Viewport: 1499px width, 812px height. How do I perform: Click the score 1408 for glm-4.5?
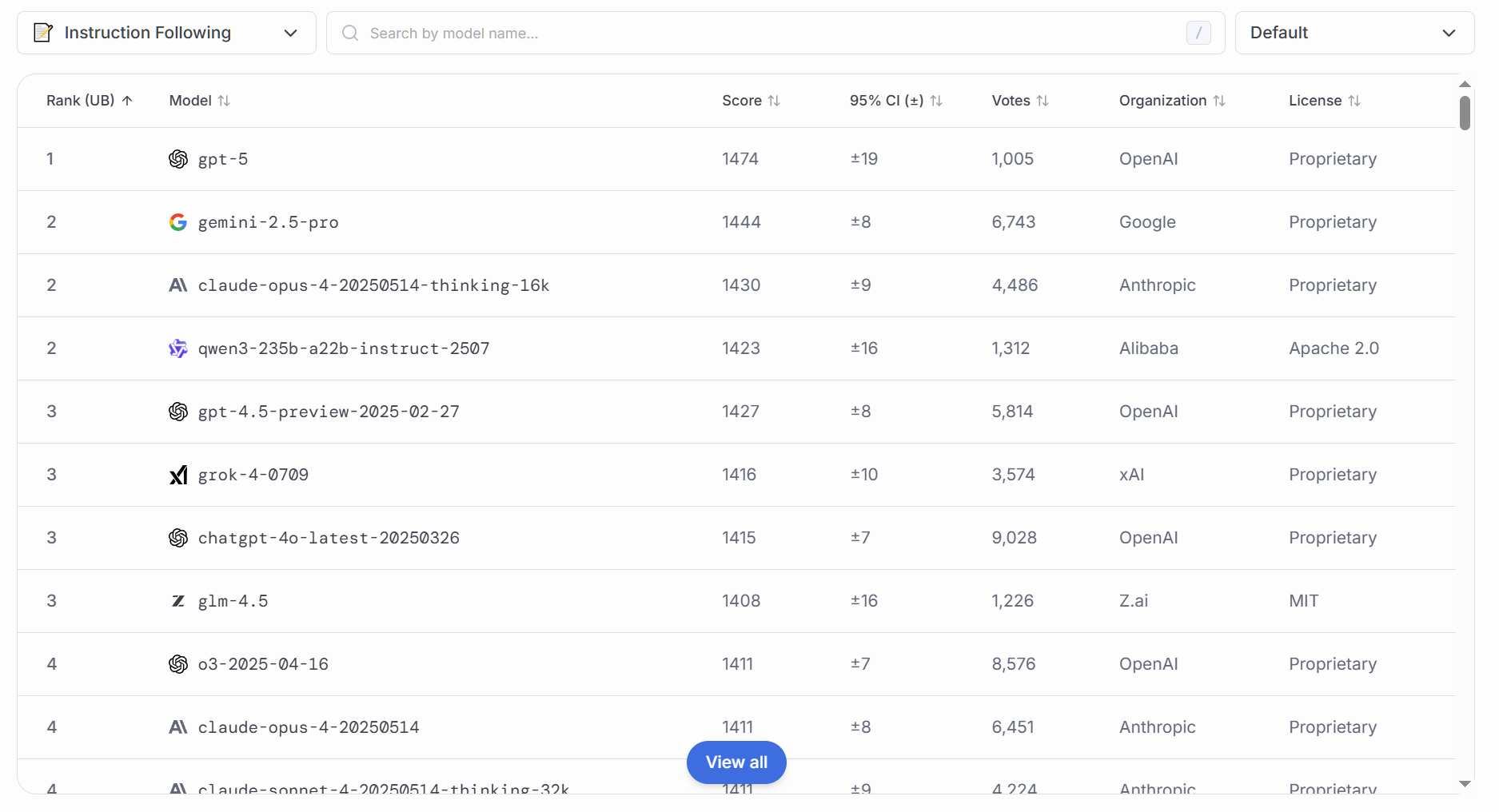[741, 601]
